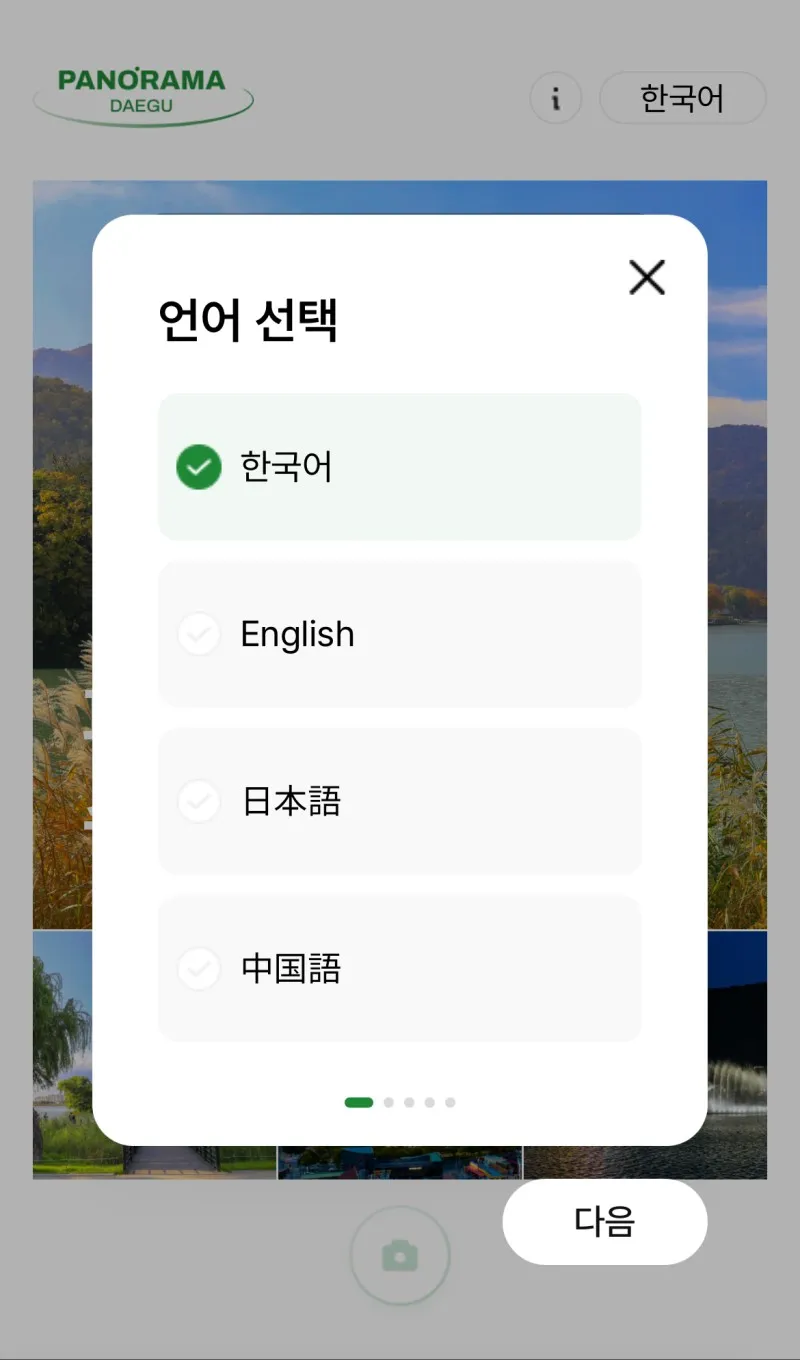Close the language selection dialog
Image resolution: width=800 pixels, height=1360 pixels.
coord(647,277)
